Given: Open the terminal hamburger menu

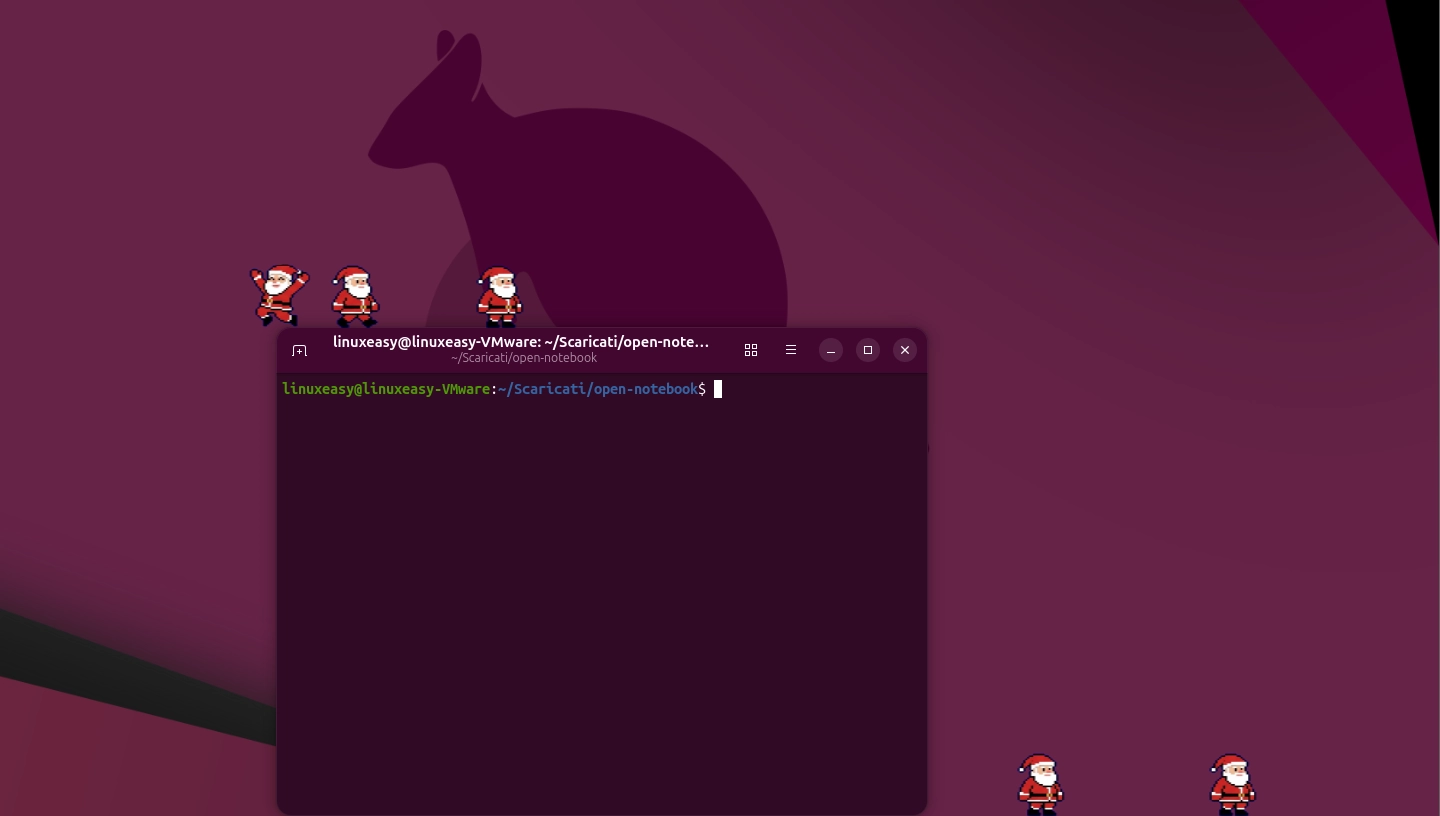Looking at the screenshot, I should 791,350.
